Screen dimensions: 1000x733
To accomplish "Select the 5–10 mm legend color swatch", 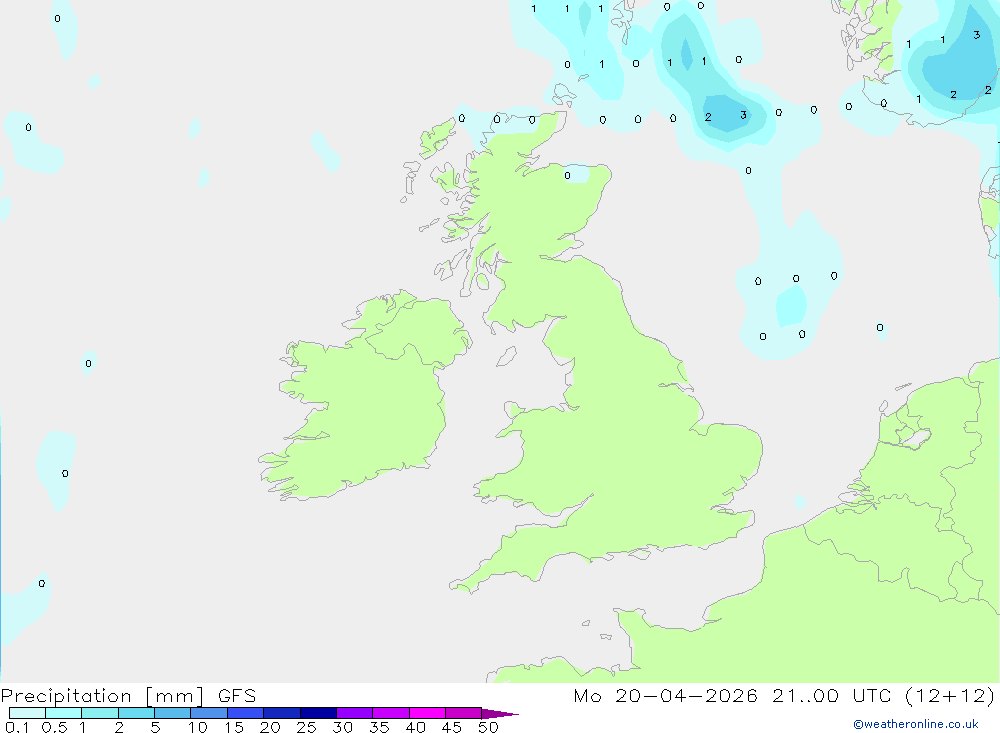I will pyautogui.click(x=173, y=713).
